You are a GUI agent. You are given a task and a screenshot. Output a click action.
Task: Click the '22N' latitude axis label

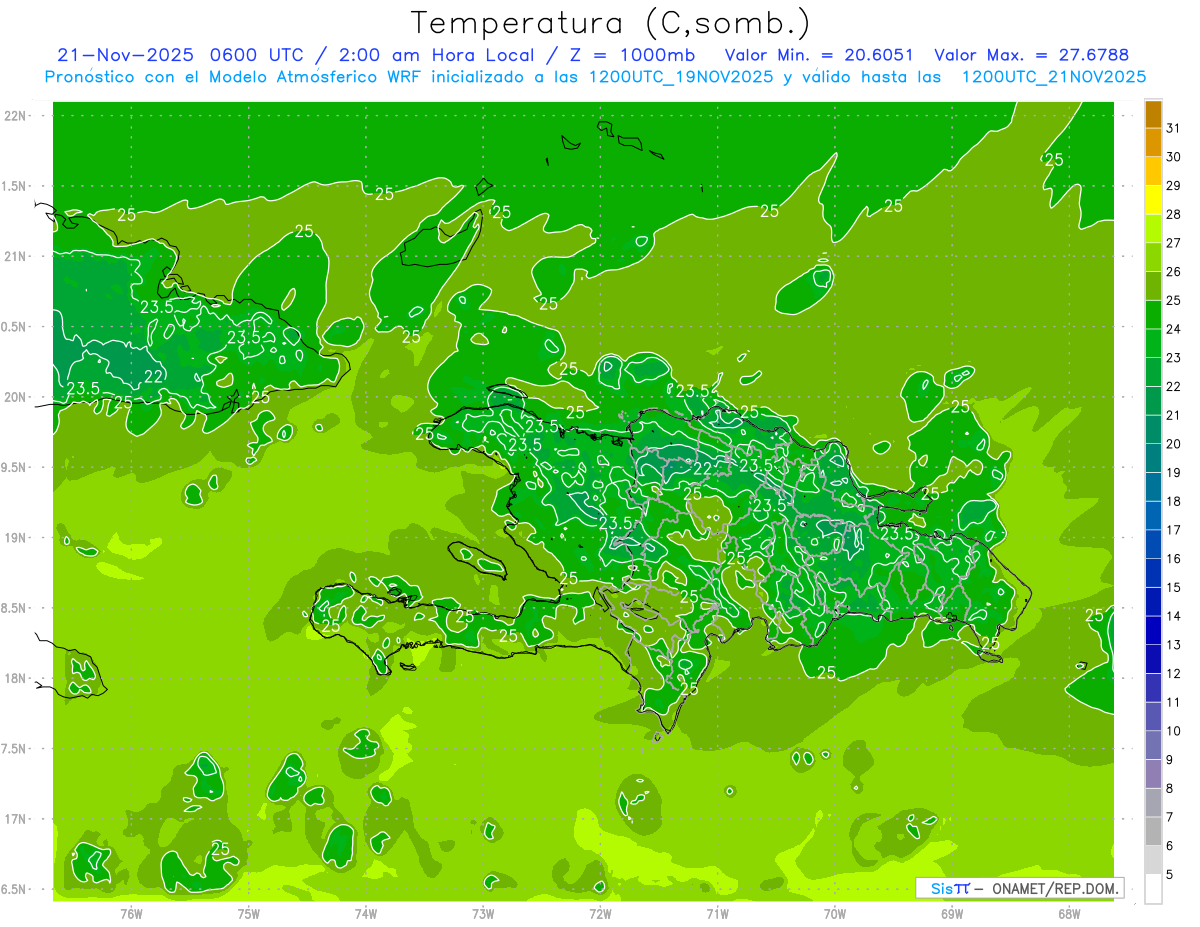tap(15, 115)
